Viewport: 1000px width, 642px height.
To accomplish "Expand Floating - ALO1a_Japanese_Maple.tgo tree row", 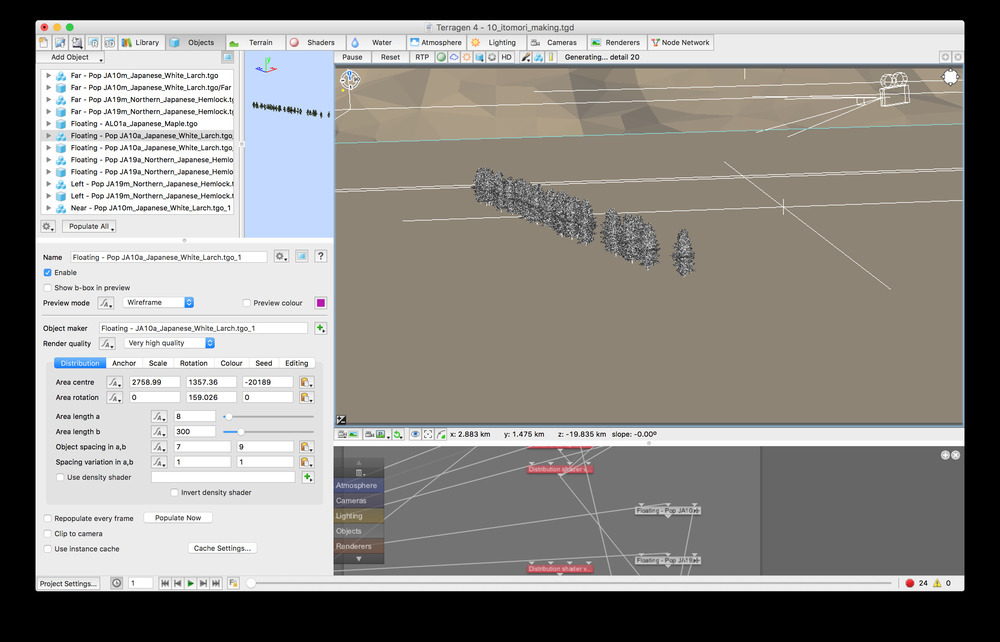I will click(x=48, y=124).
